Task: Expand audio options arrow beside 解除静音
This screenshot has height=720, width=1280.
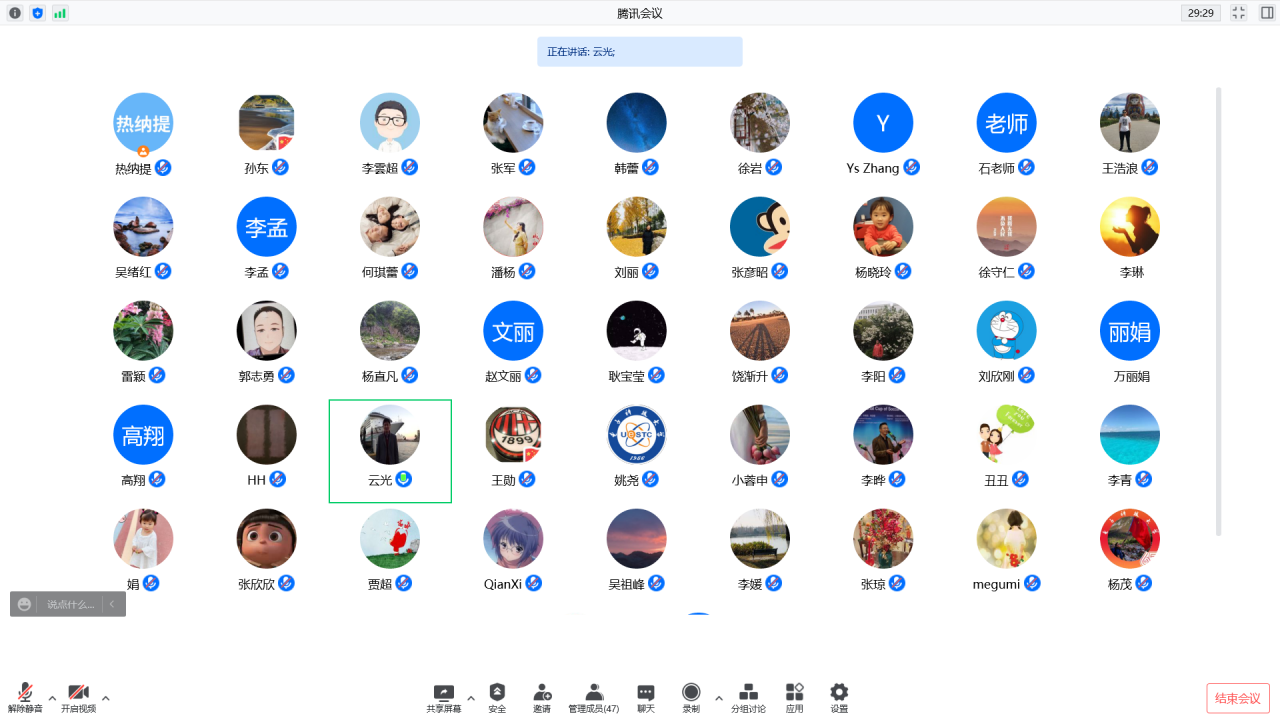Action: pyautogui.click(x=52, y=698)
